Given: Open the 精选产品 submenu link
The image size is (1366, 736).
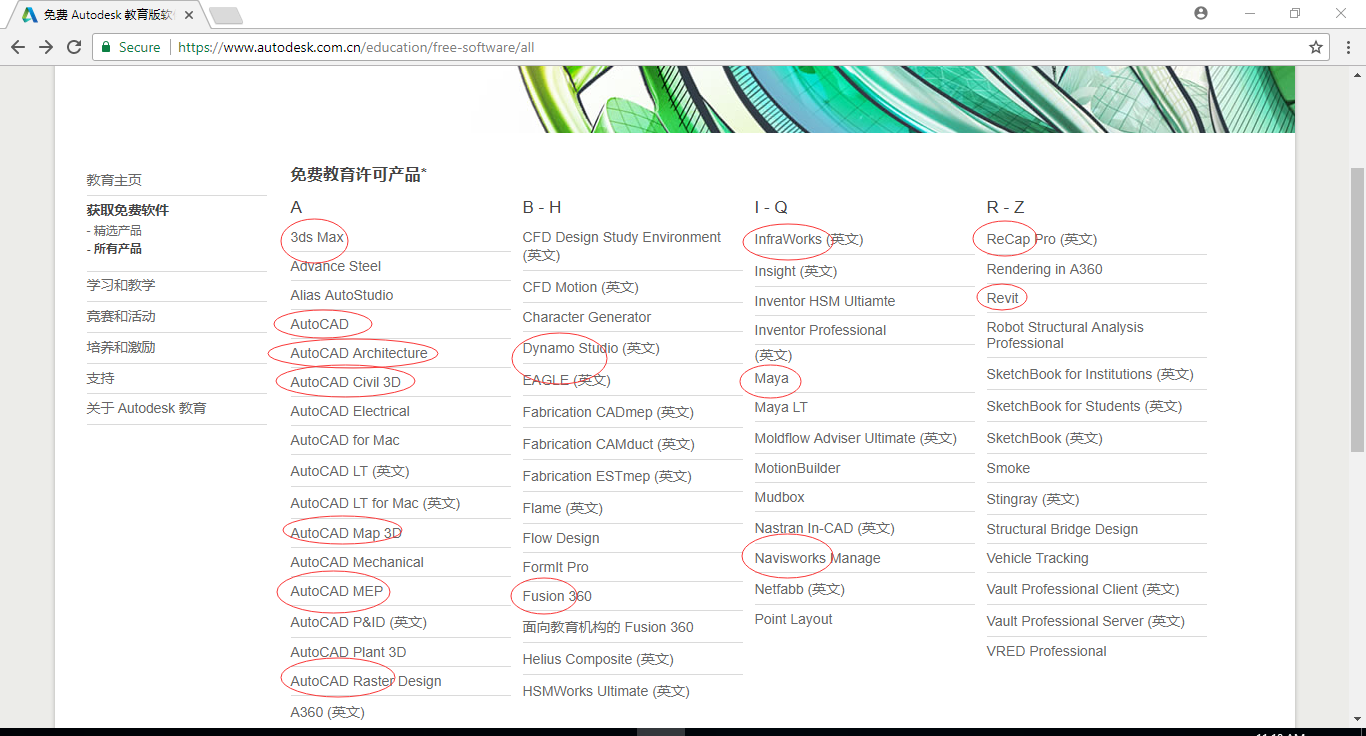Looking at the screenshot, I should point(117,230).
